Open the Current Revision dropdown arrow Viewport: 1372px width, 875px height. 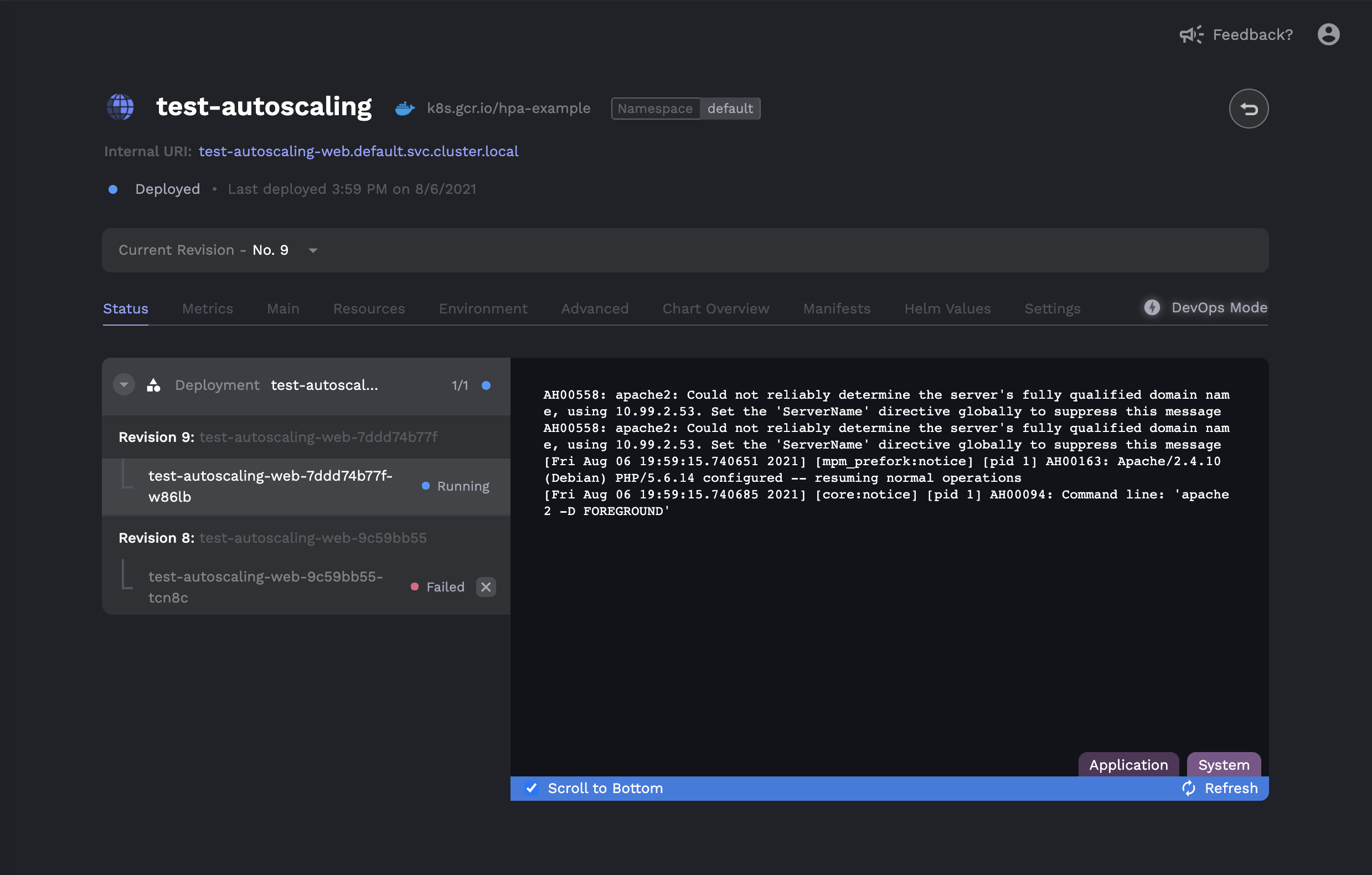313,250
